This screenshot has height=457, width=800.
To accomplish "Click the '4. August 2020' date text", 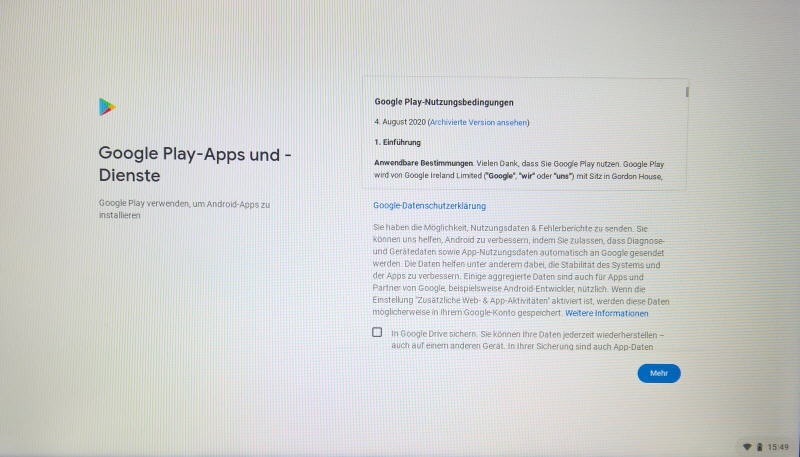I will click(x=399, y=122).
